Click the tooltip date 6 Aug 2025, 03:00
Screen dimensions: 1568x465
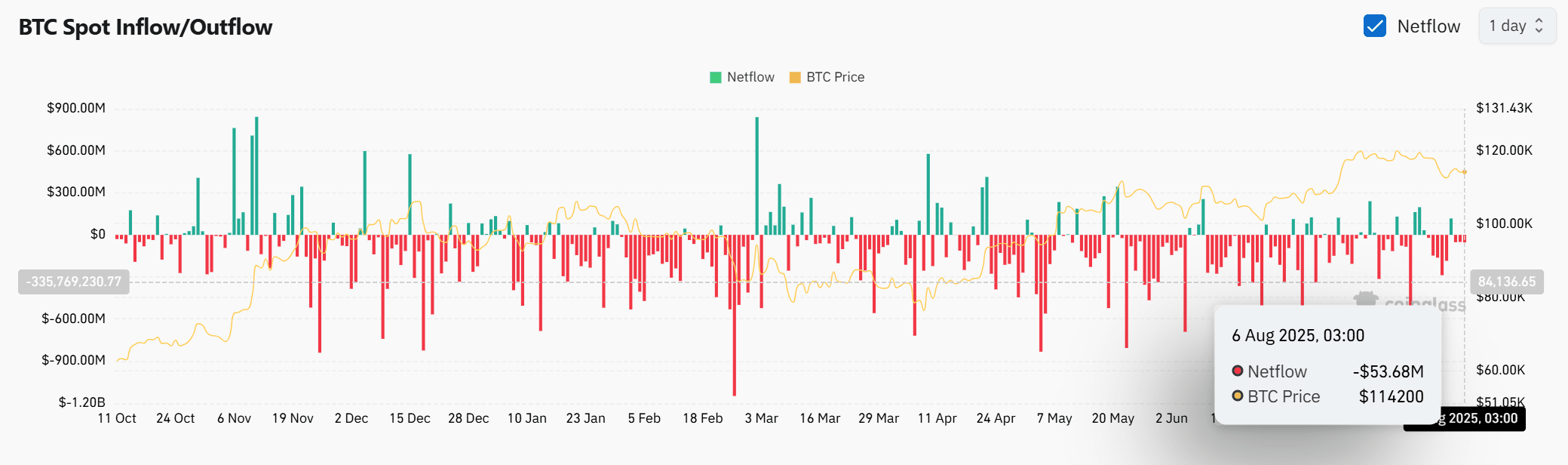(1298, 336)
